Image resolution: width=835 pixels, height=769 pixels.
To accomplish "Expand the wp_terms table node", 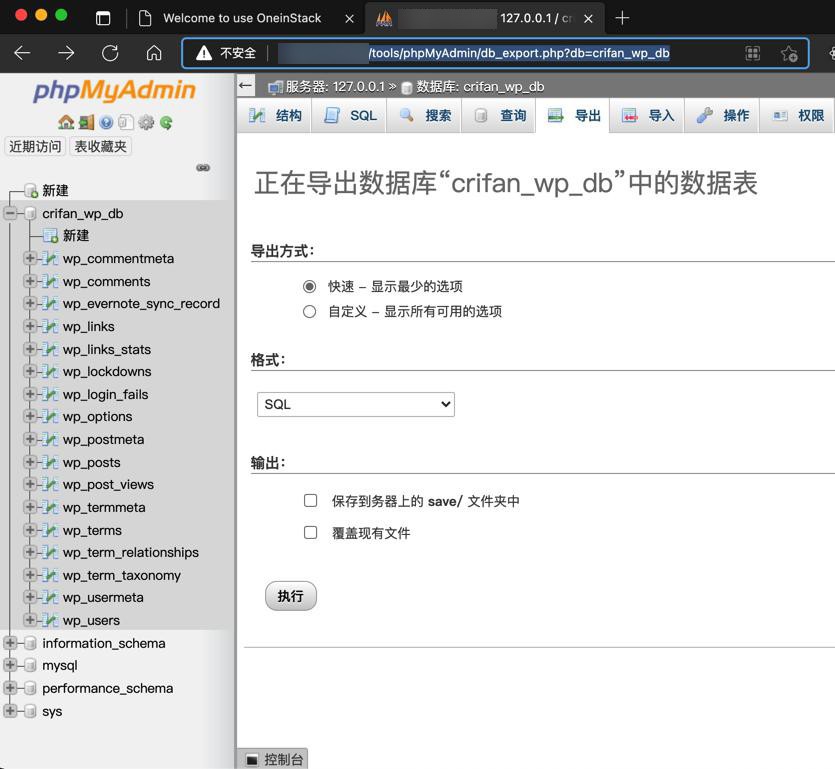I will 30,530.
